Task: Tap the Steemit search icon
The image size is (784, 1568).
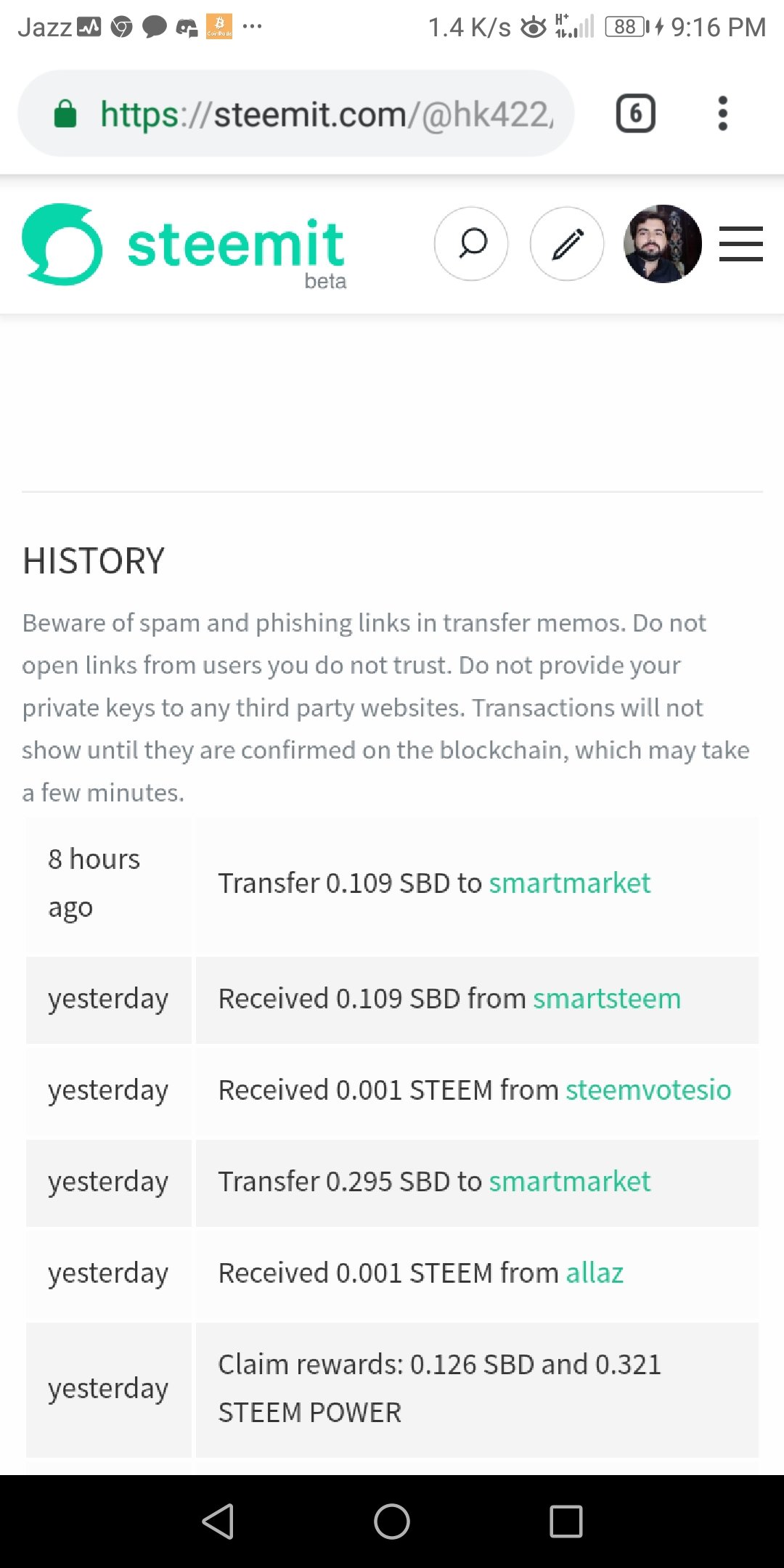Action: coord(471,244)
